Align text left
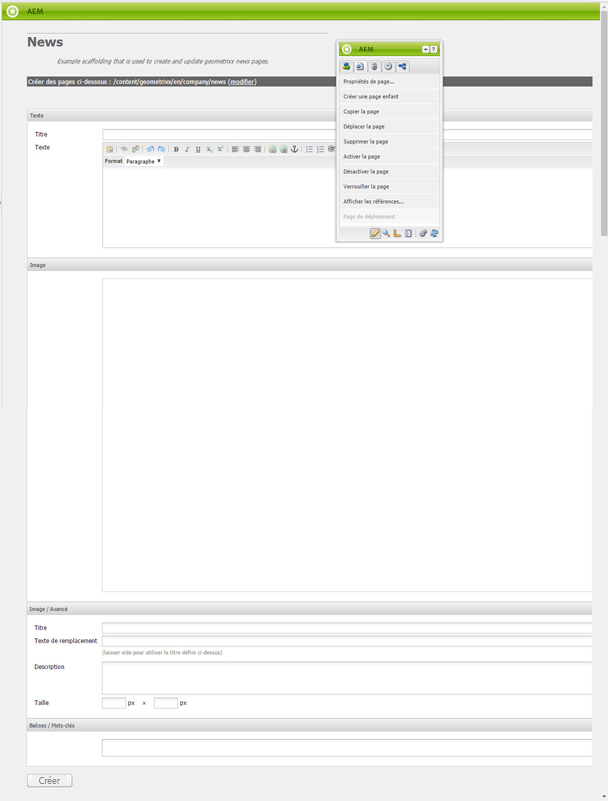The width and height of the screenshot is (608, 801). coord(235,149)
